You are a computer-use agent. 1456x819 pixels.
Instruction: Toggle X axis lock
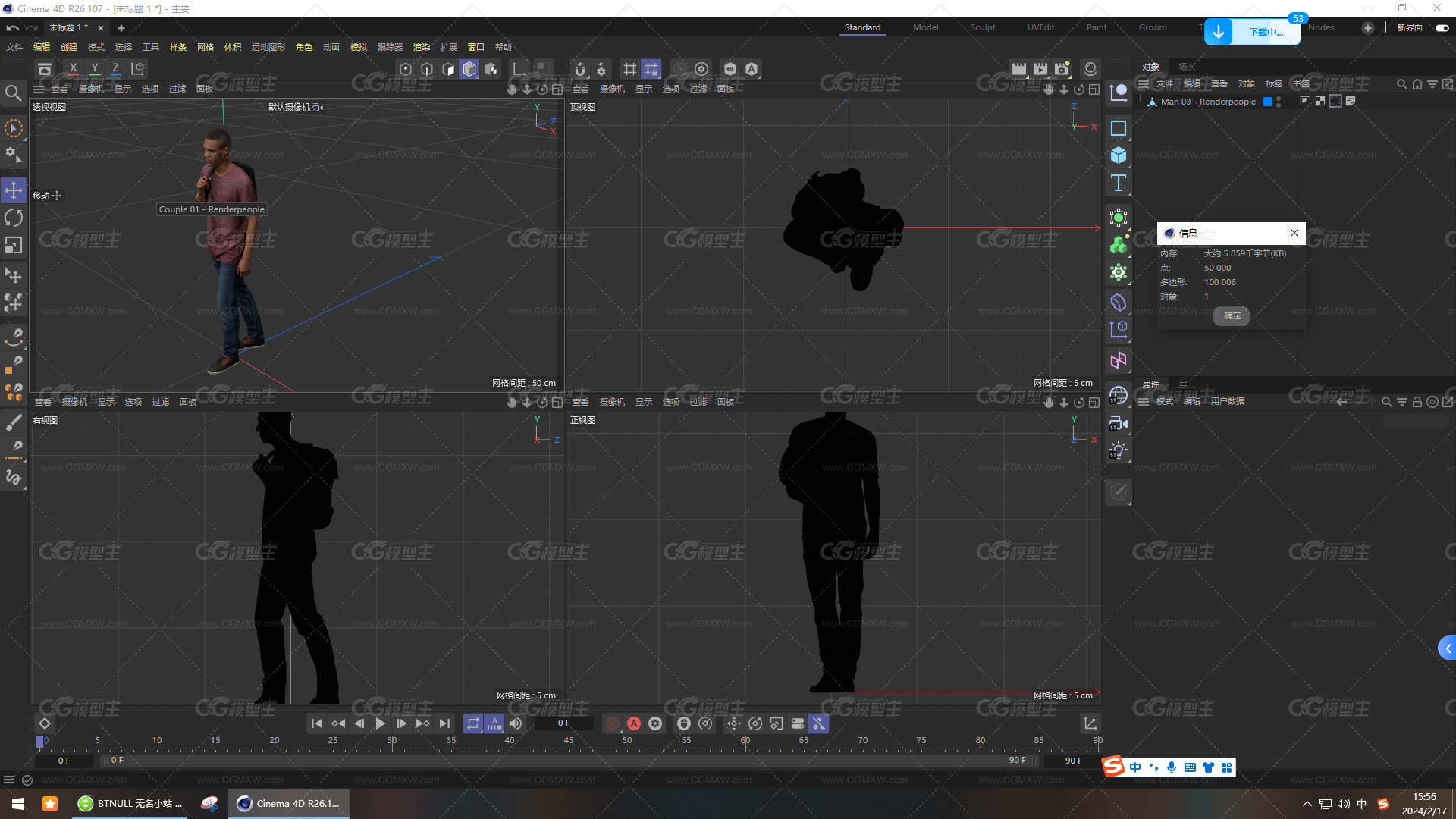(73, 69)
